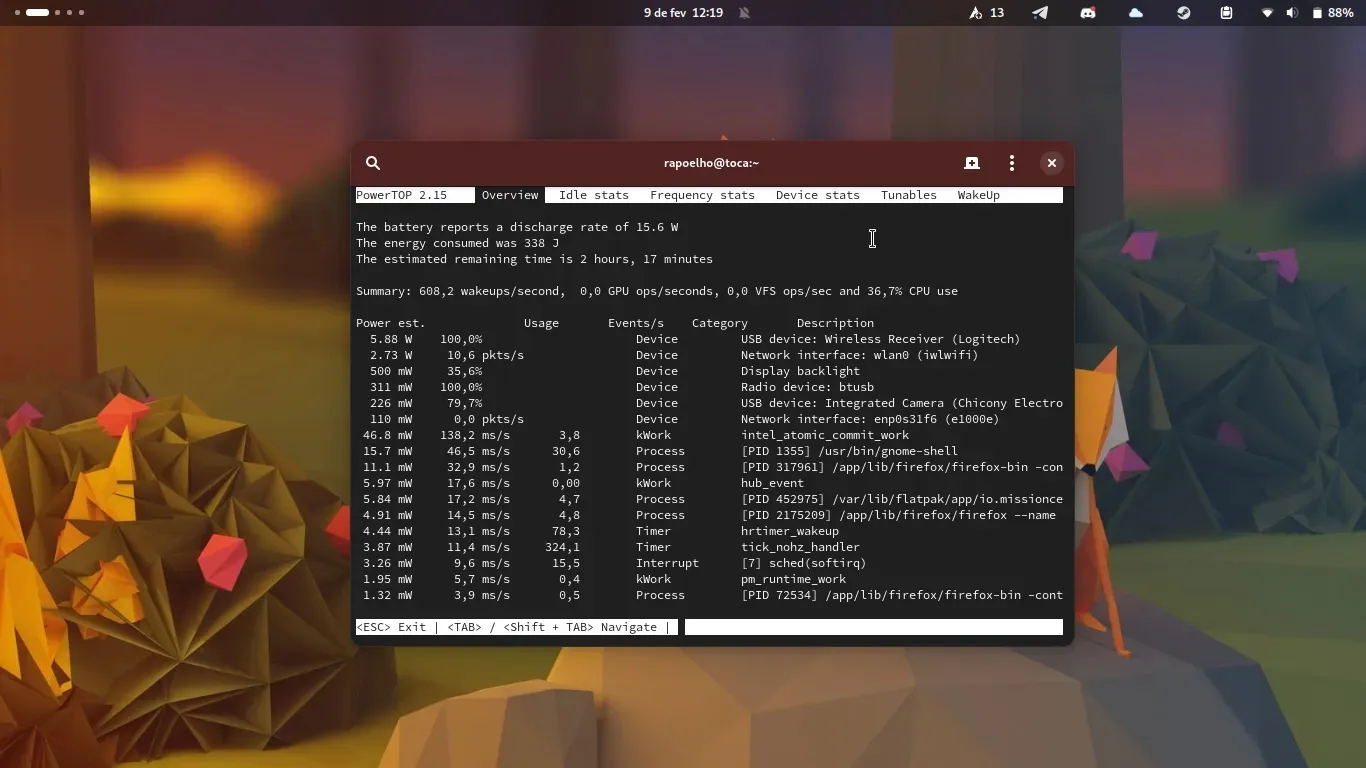The width and height of the screenshot is (1366, 768).
Task: Open the Telegram tray icon
Action: coord(1040,13)
